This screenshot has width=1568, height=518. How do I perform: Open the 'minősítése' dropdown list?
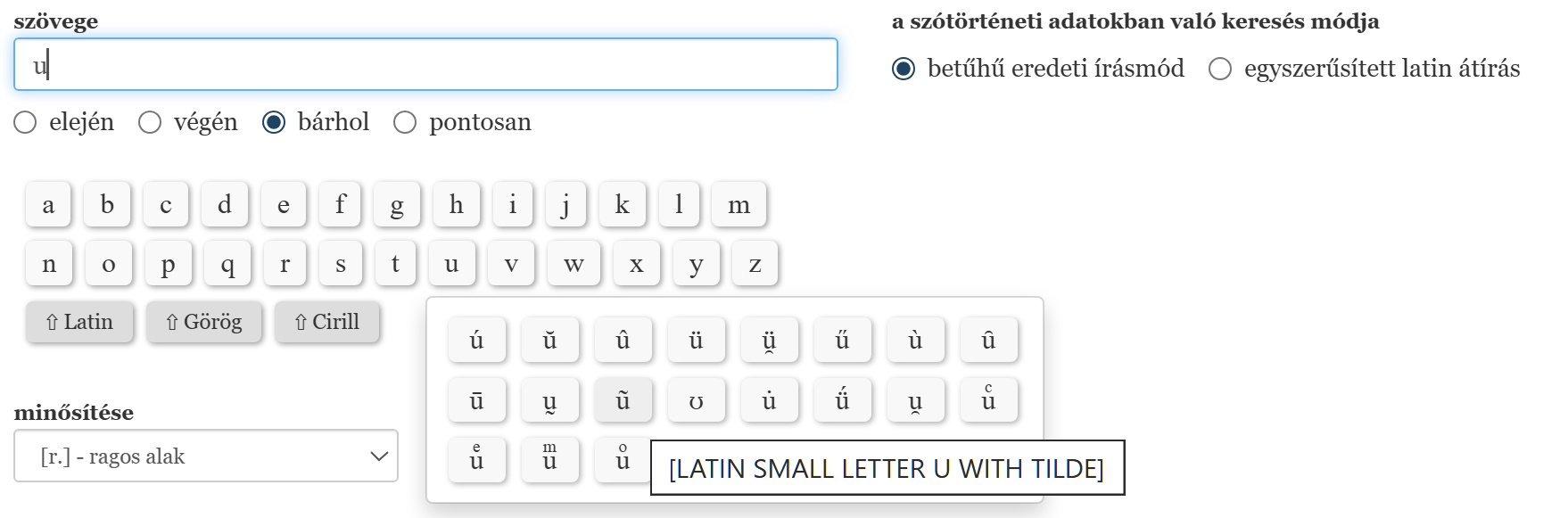click(x=206, y=456)
